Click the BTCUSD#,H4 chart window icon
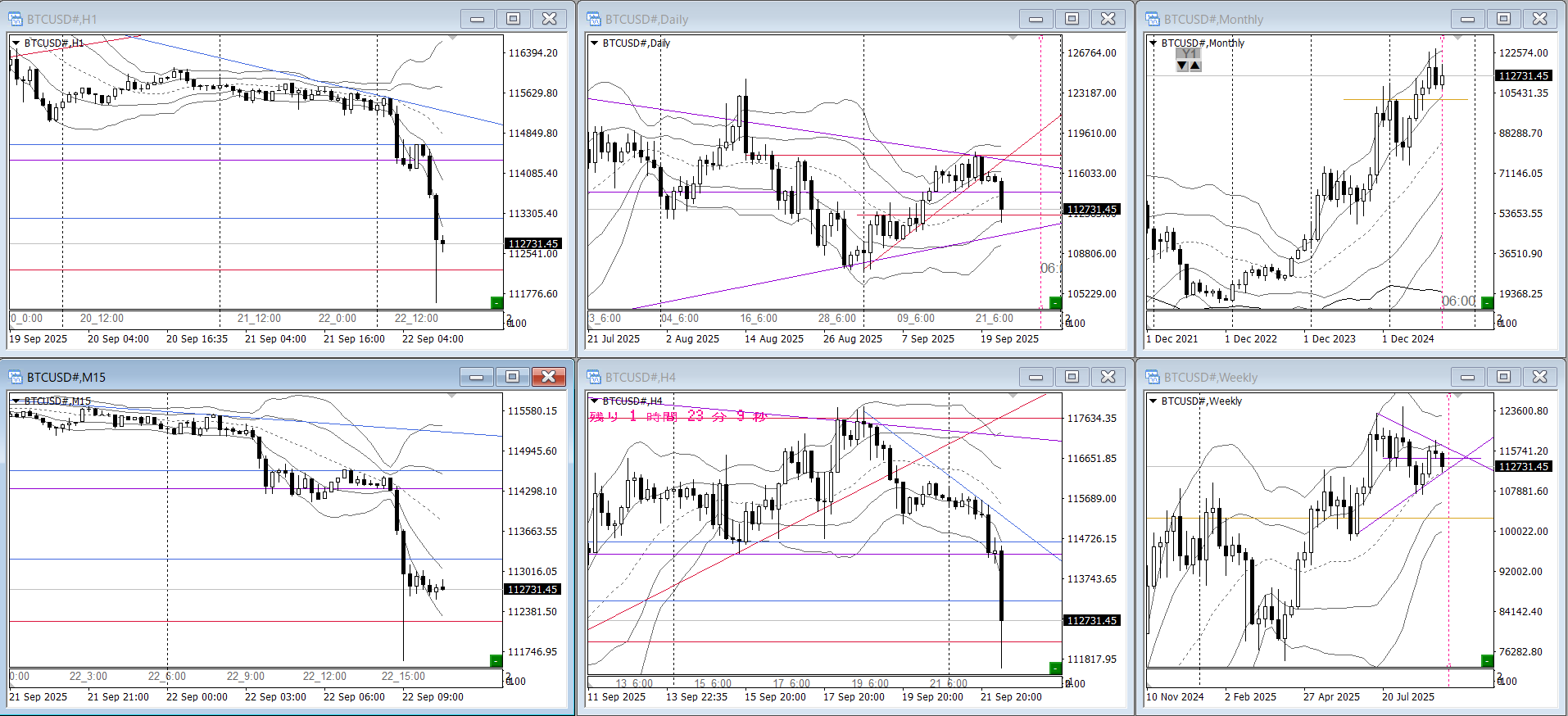Screen dimensions: 1568x716 tap(594, 377)
